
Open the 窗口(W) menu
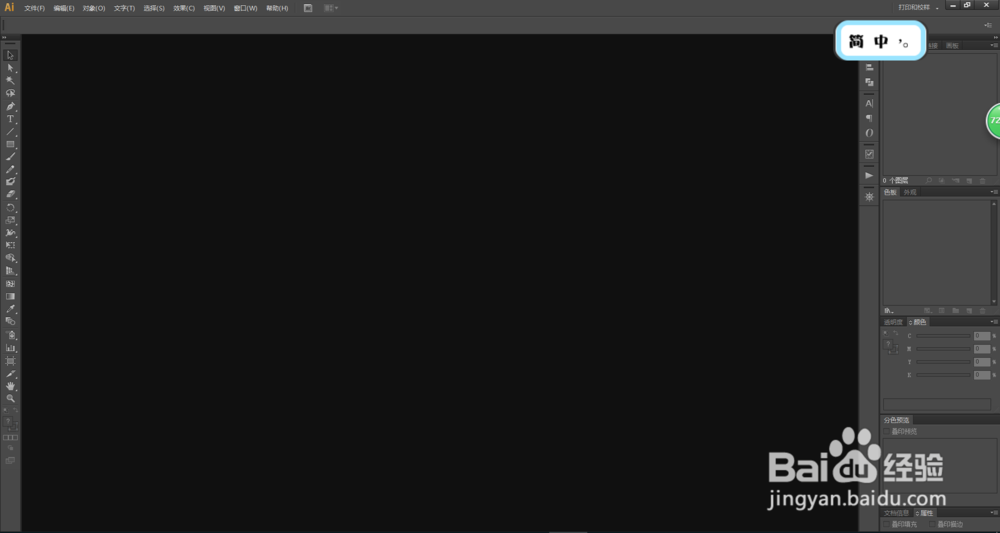coord(246,8)
